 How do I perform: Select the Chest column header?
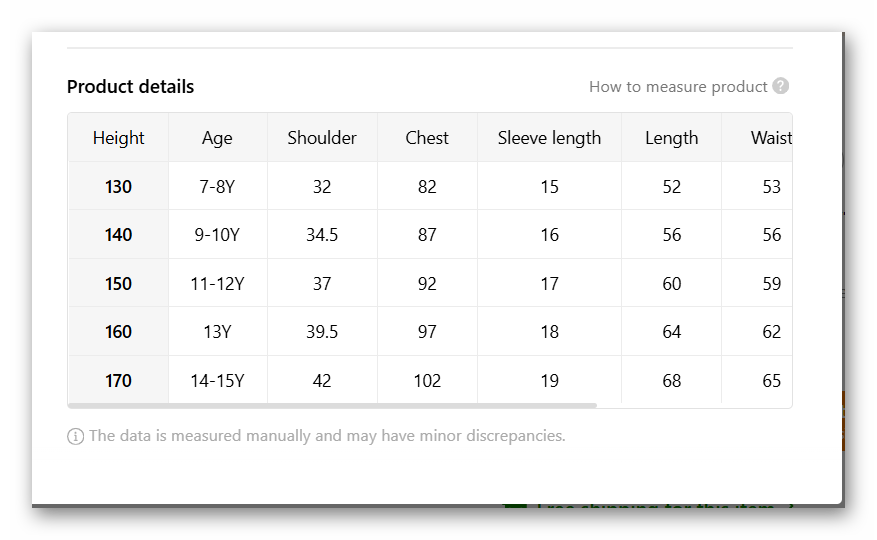pos(427,138)
